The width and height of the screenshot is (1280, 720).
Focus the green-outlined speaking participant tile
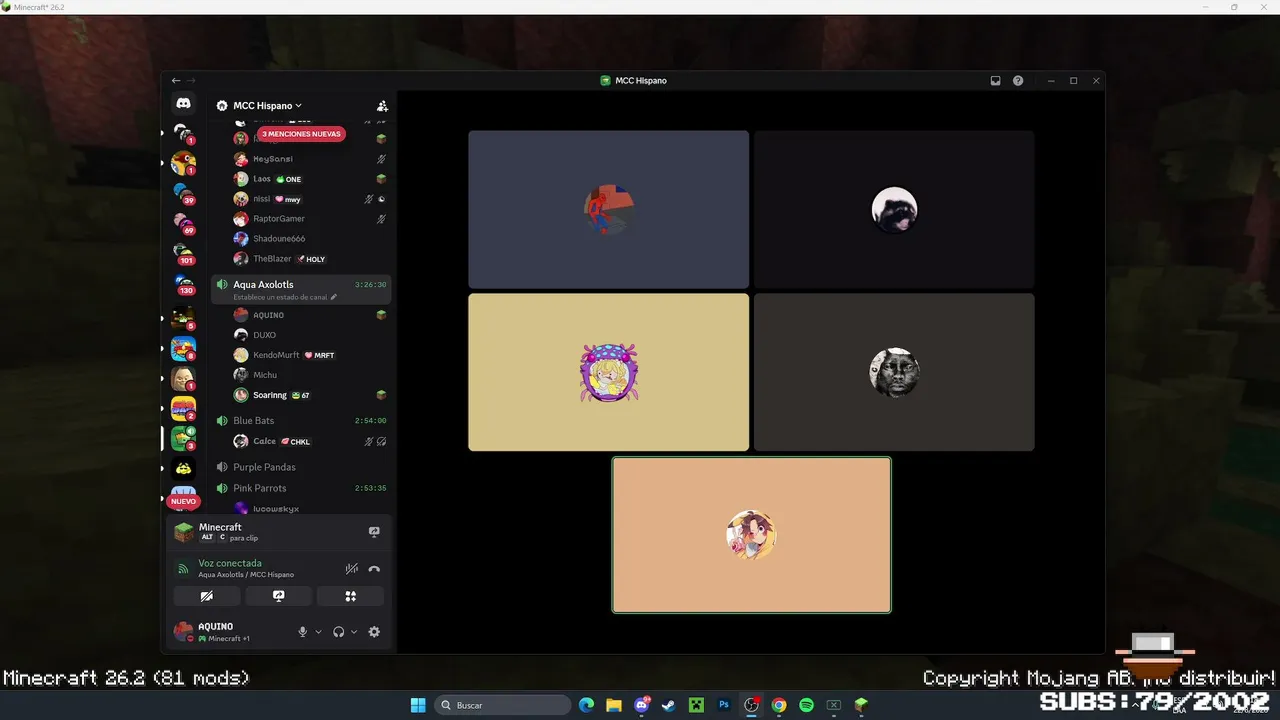[x=751, y=535]
